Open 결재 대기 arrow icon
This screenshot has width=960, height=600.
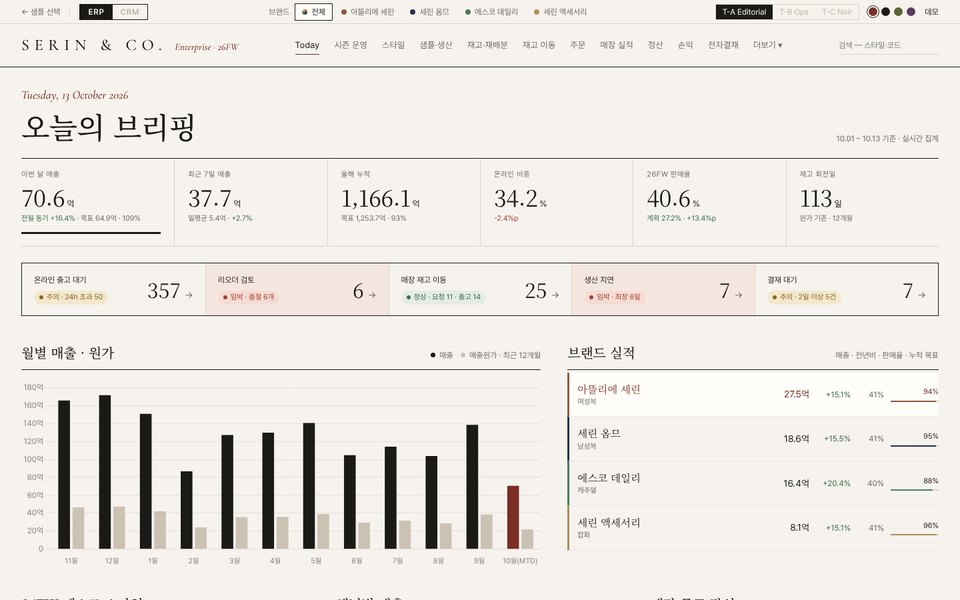921,295
